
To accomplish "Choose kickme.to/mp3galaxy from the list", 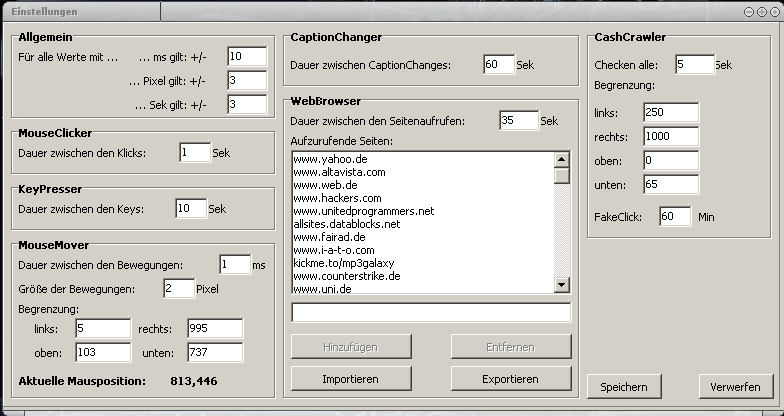I will pyautogui.click(x=344, y=263).
